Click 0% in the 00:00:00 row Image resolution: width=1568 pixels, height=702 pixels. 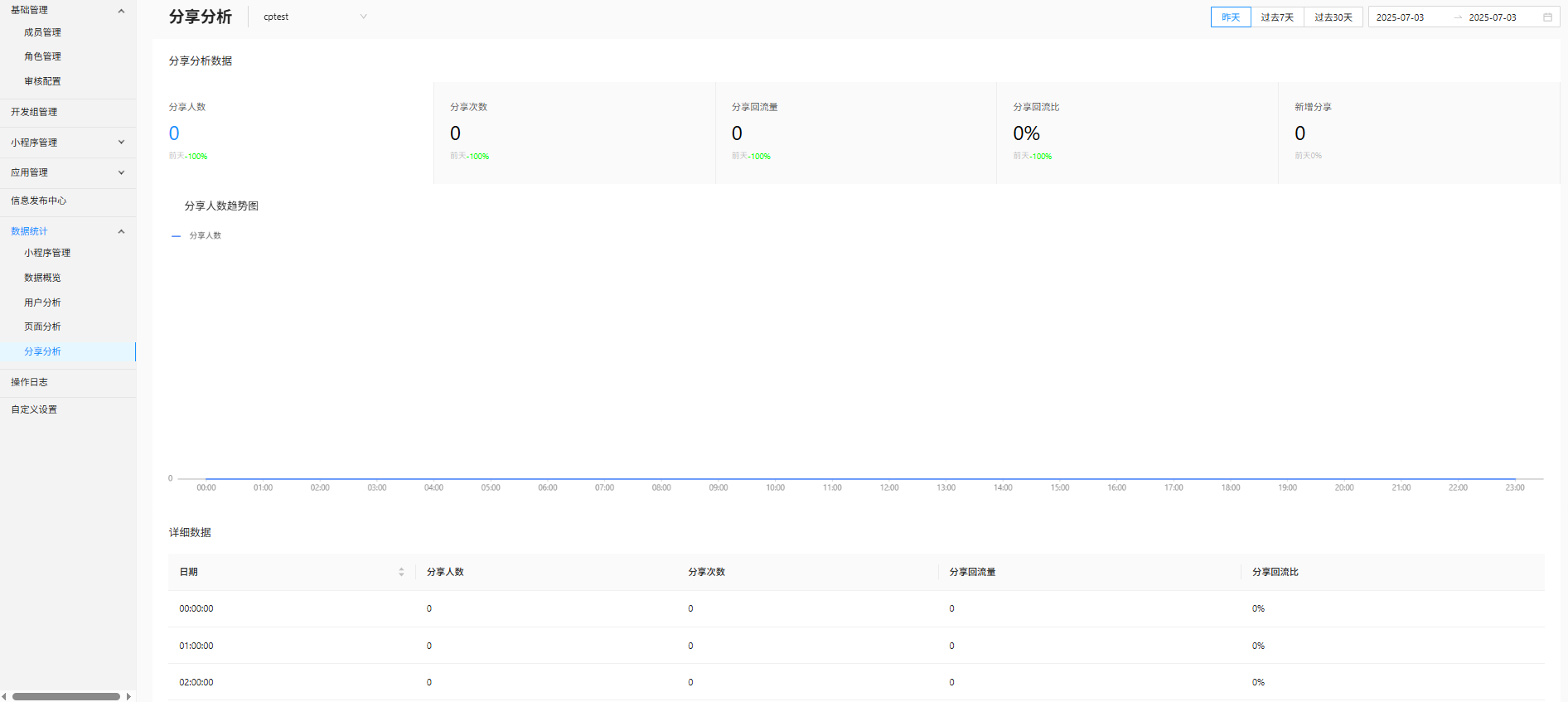(x=1258, y=608)
